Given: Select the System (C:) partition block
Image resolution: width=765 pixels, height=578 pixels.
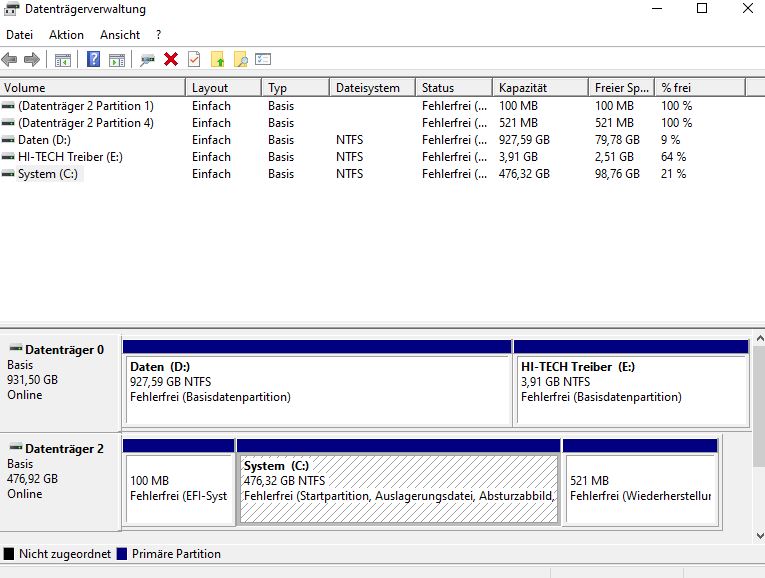Looking at the screenshot, I should pyautogui.click(x=399, y=482).
